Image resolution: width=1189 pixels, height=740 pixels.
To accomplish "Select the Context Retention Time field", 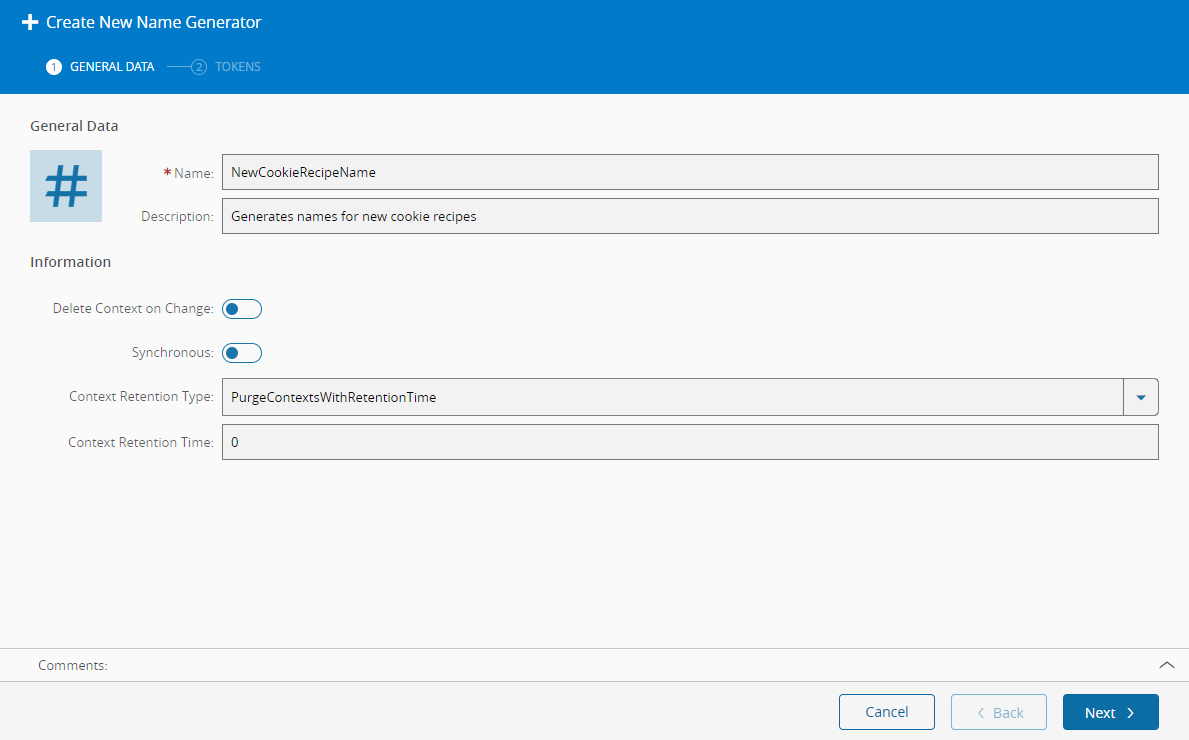I will tap(689, 442).
